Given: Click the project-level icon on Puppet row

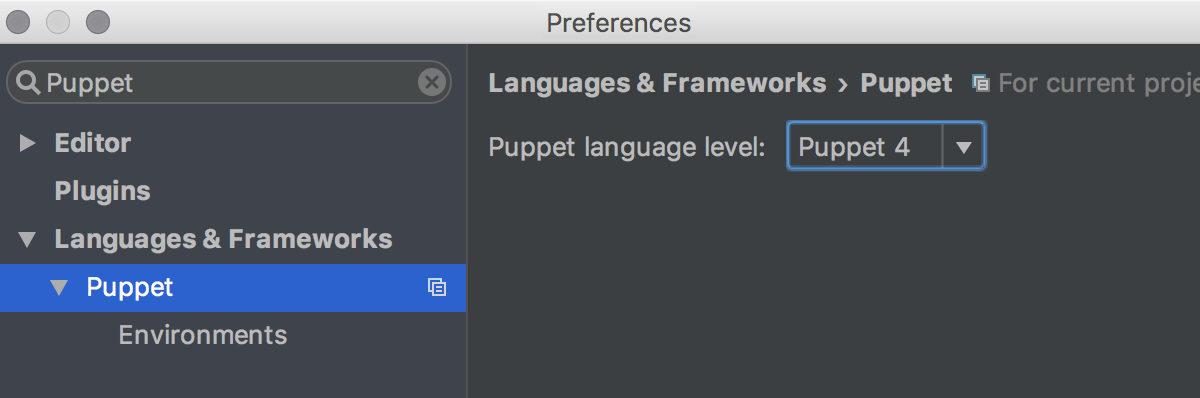Looking at the screenshot, I should point(436,288).
